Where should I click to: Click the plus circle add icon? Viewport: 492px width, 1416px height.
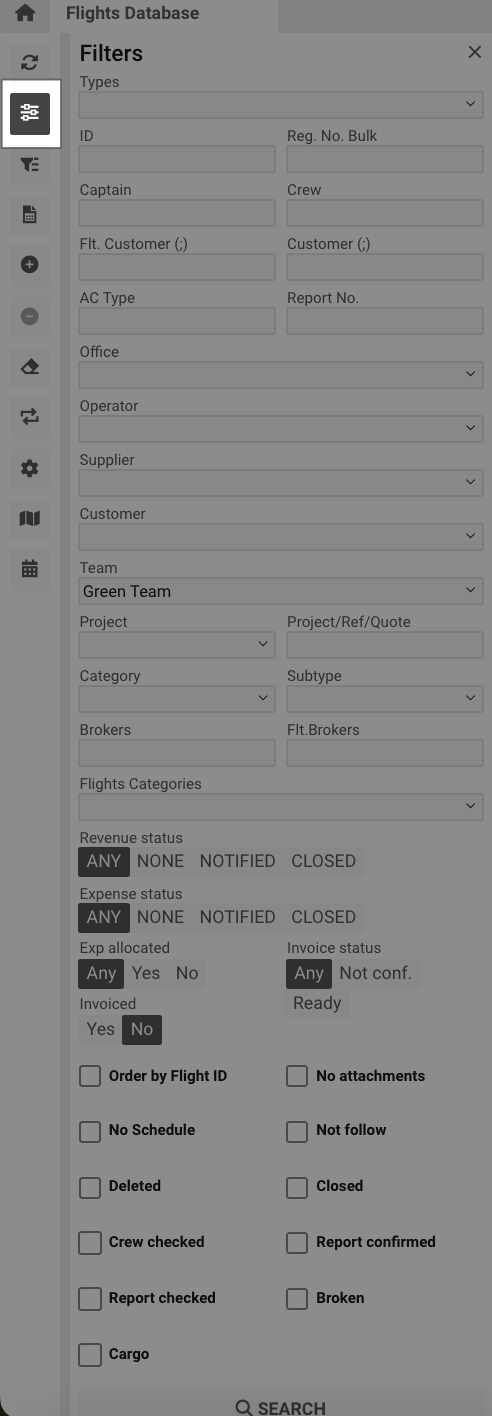(30, 264)
